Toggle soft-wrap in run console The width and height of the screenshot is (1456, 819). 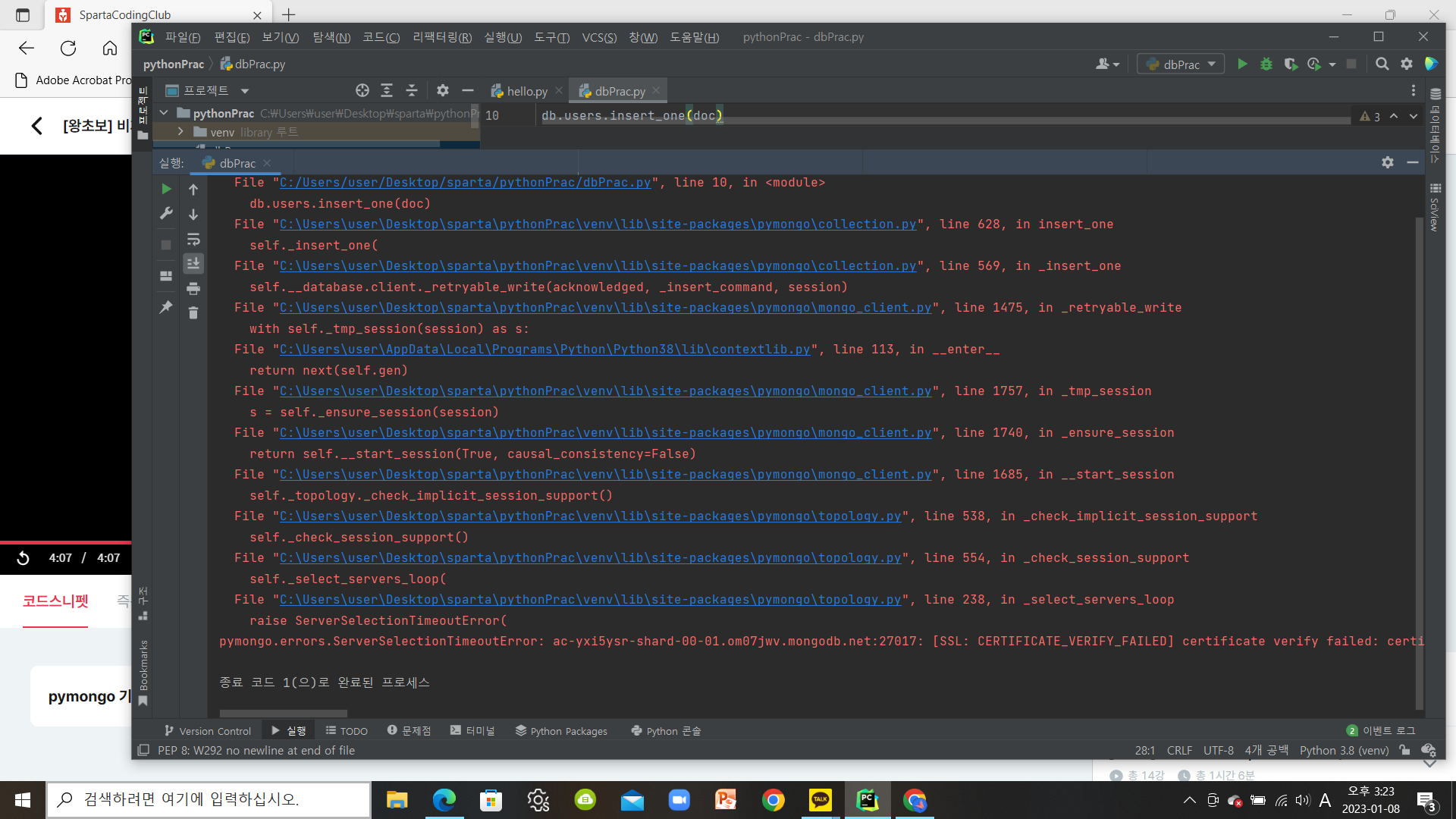(193, 240)
